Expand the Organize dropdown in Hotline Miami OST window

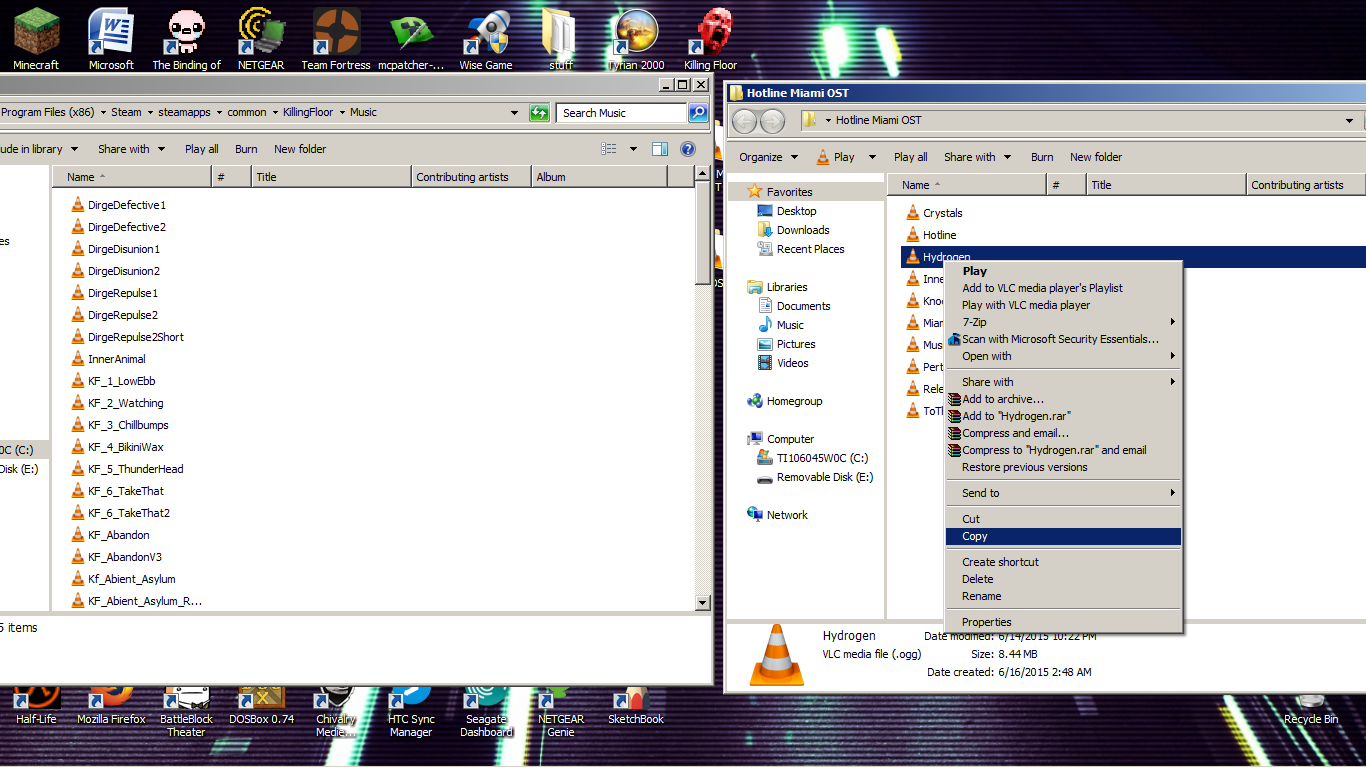click(x=769, y=157)
